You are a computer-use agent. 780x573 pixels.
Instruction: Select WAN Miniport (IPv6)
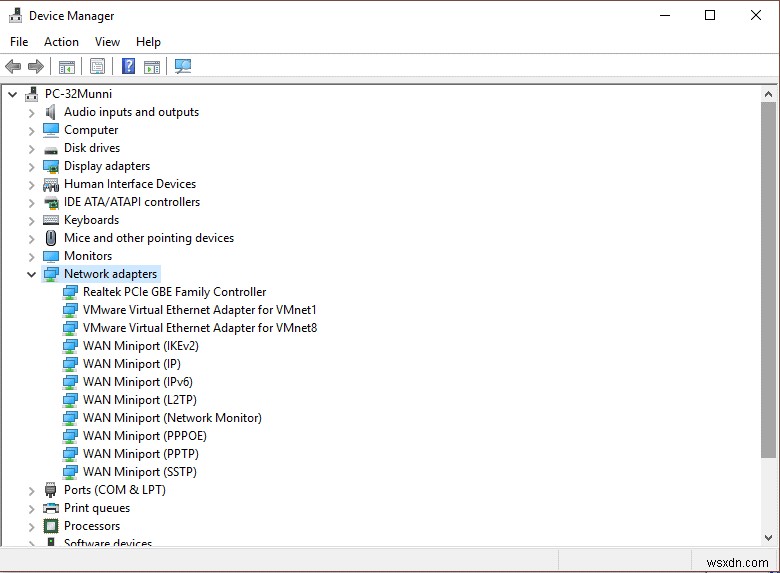point(138,382)
